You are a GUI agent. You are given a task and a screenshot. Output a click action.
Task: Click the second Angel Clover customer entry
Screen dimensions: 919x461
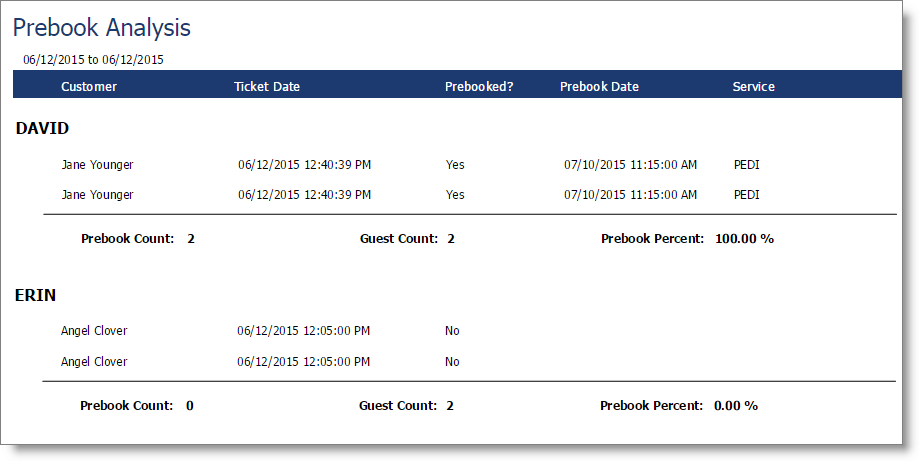tap(94, 362)
